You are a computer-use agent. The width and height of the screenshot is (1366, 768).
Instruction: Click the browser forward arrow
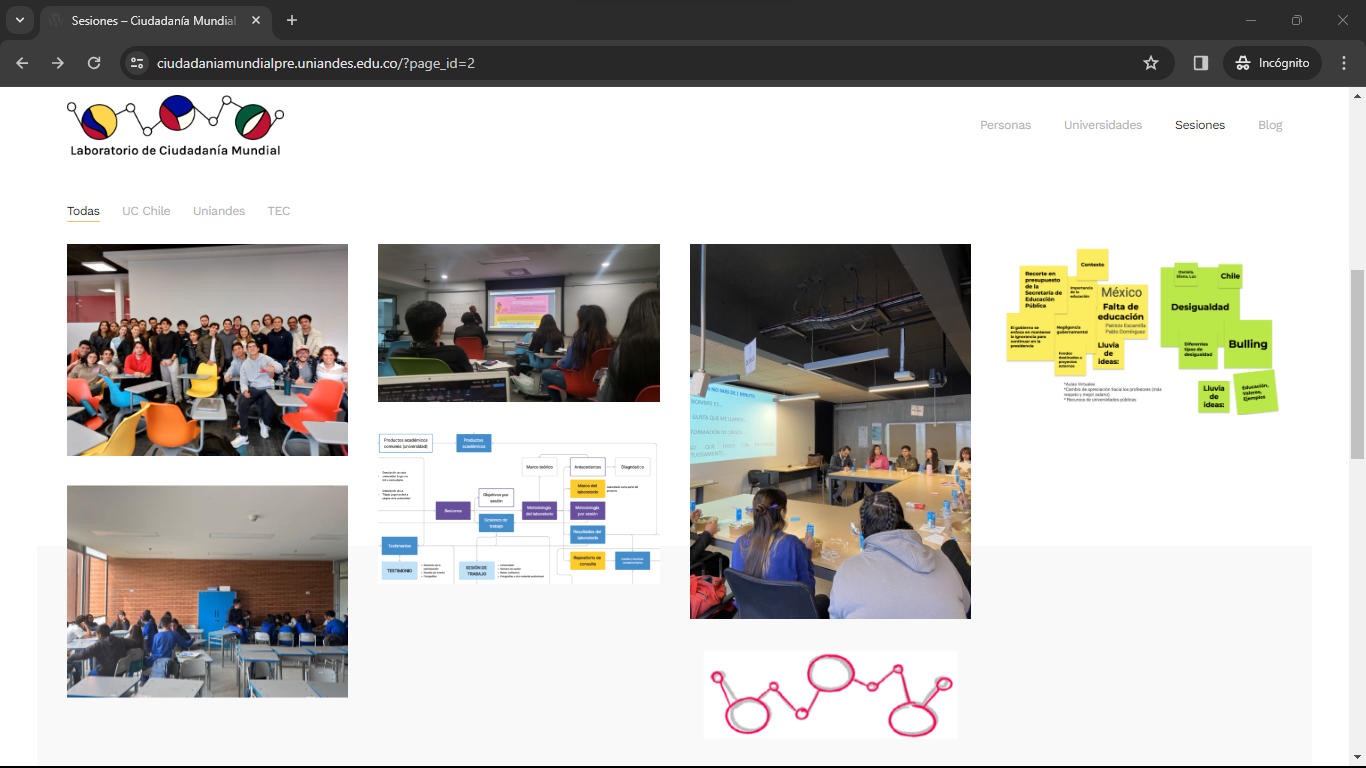[58, 63]
